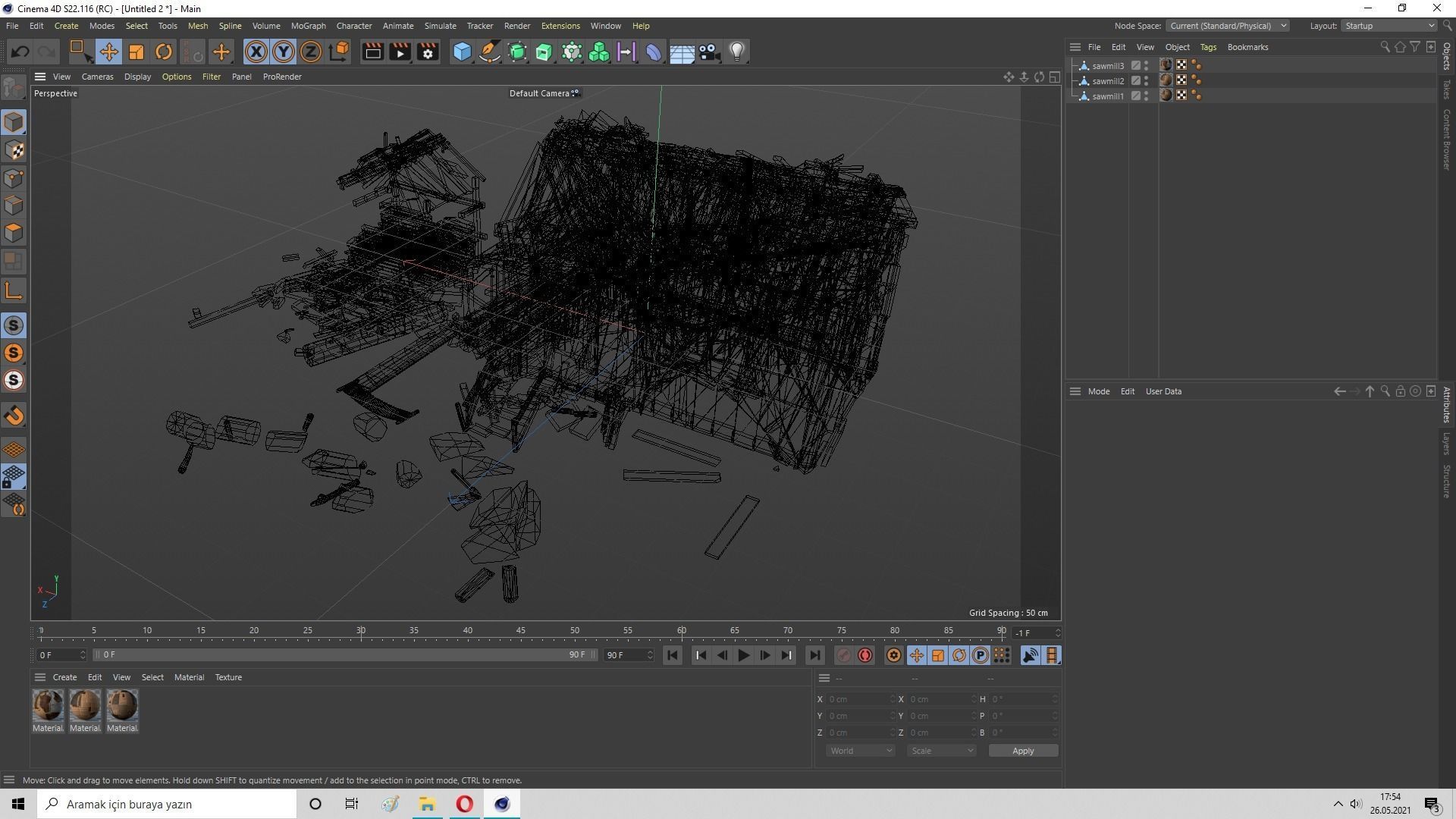
Task: Select the Spline Pen tool
Action: click(x=490, y=52)
